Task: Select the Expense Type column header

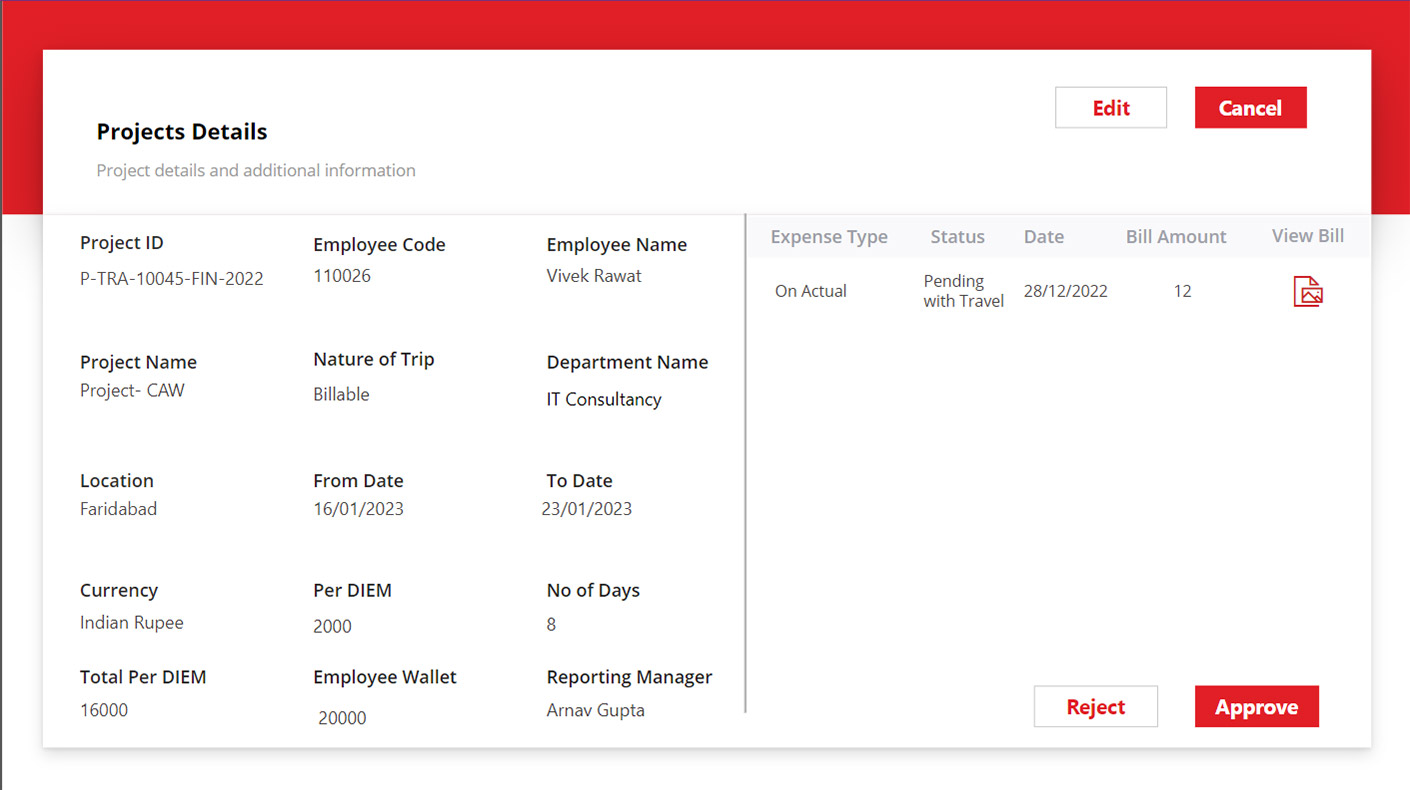Action: point(829,237)
